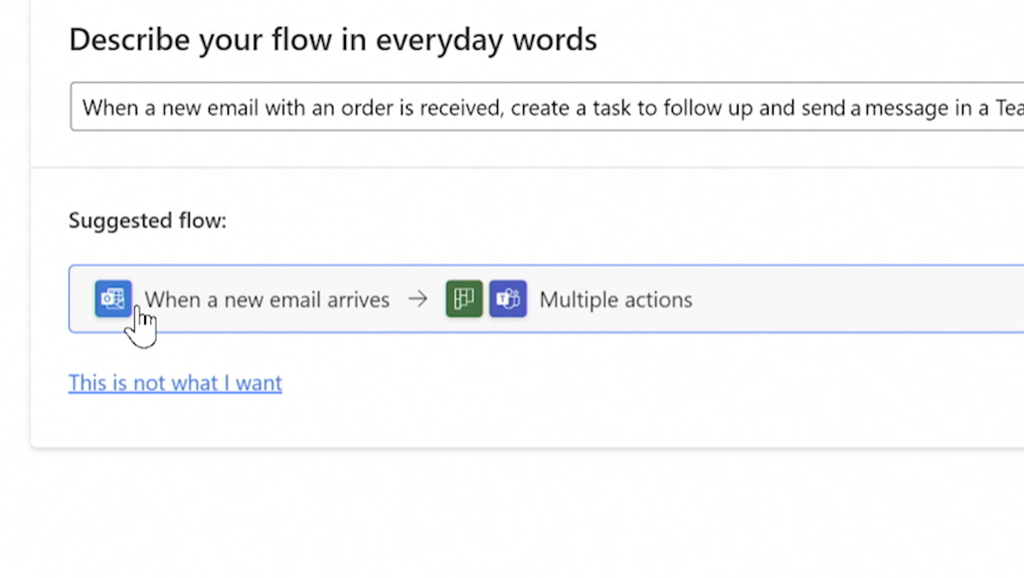Select the 'Multiple actions' label
This screenshot has width=1024, height=578.
[x=615, y=300]
